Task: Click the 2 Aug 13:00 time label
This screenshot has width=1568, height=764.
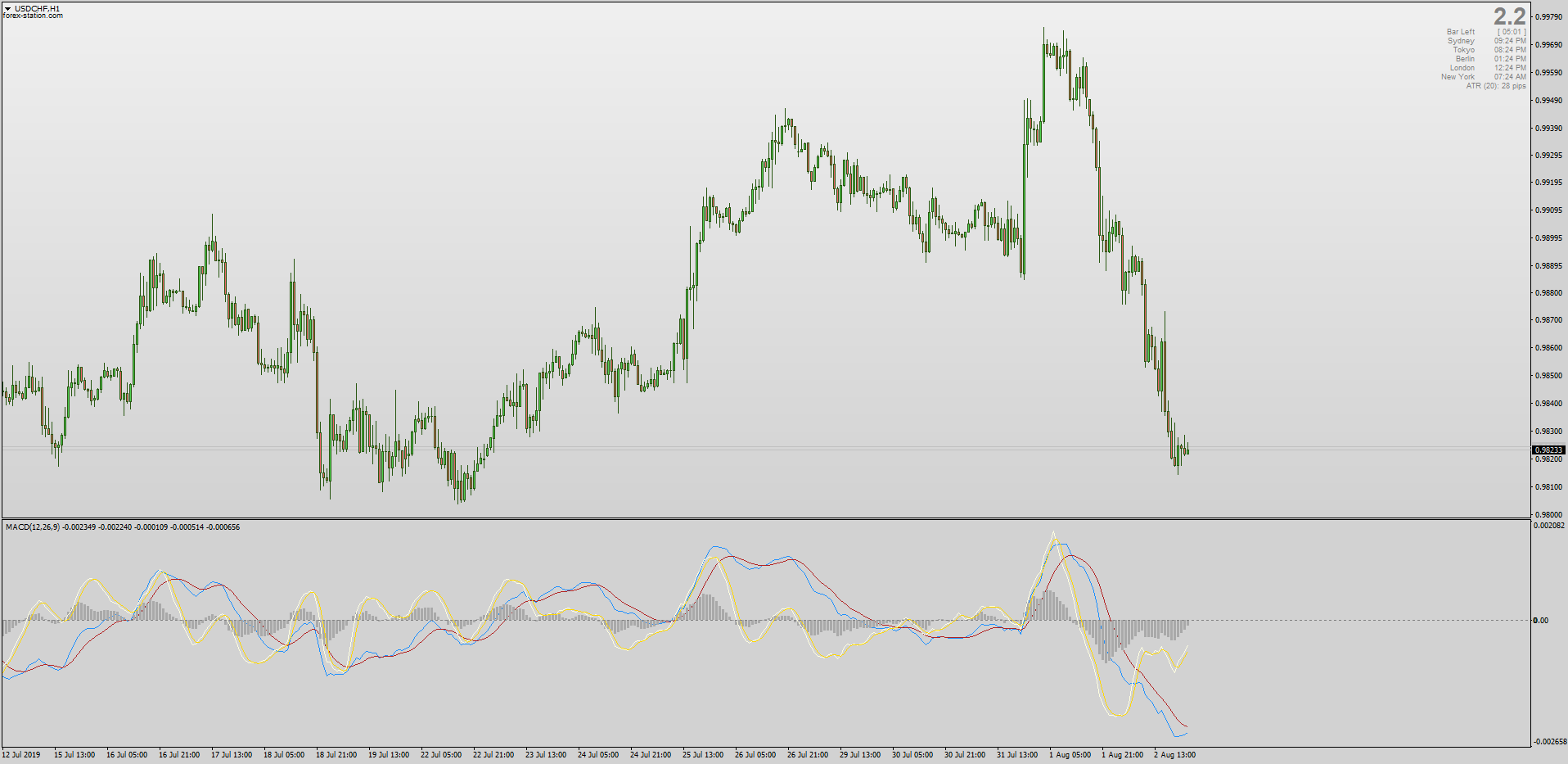Action: click(x=1174, y=755)
